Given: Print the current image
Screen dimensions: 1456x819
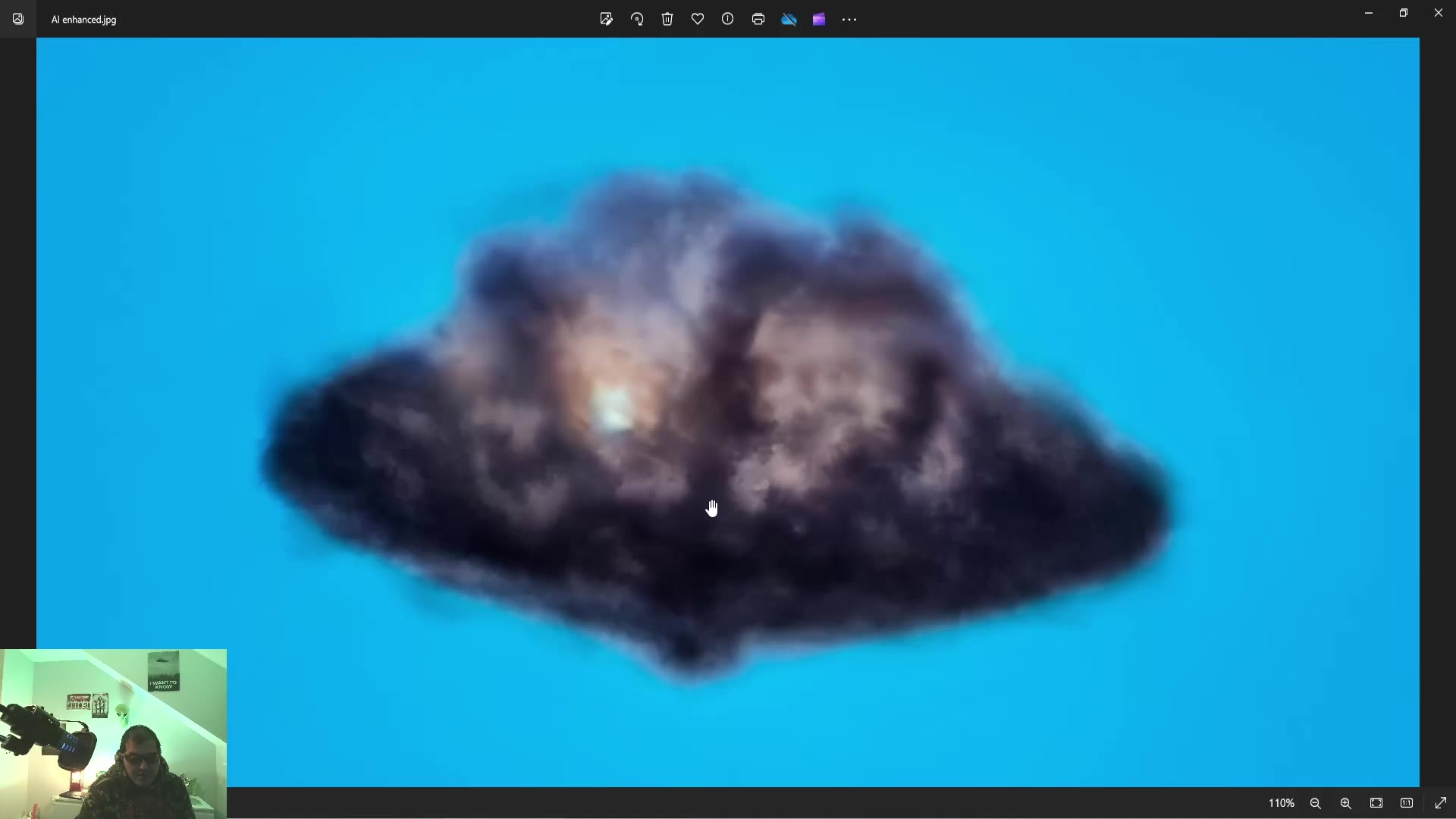Looking at the screenshot, I should click(x=758, y=19).
